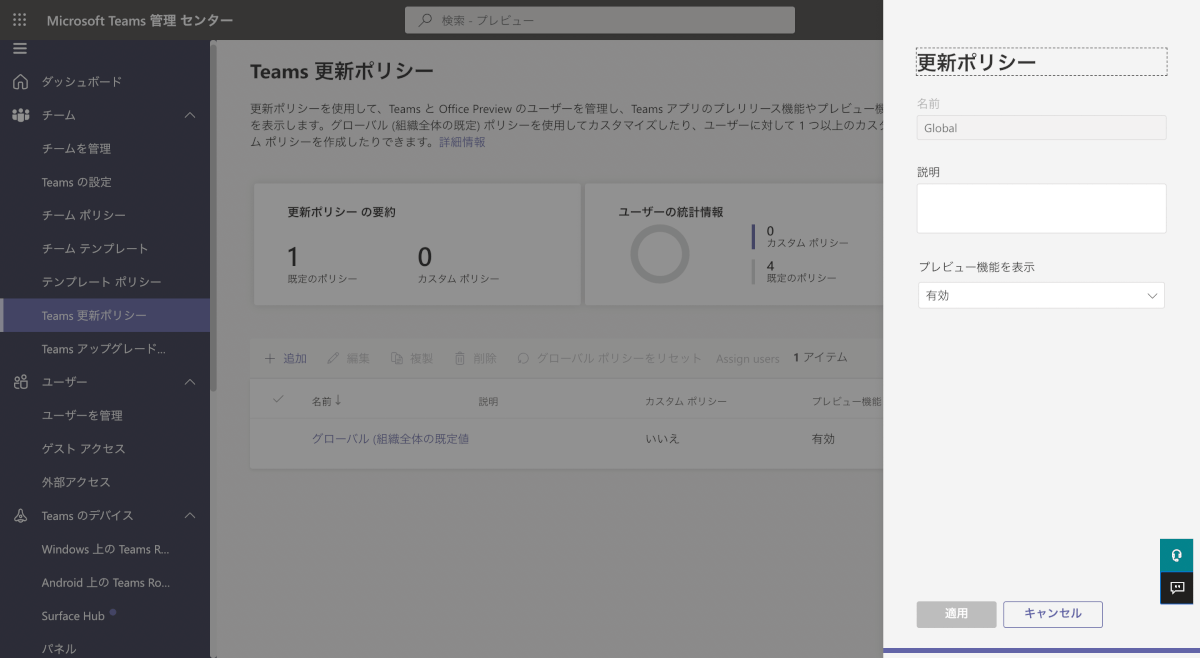Image resolution: width=1200 pixels, height=658 pixels.
Task: Open the プレビュー機能を表示 dropdown showing 有効
Action: pos(1041,295)
